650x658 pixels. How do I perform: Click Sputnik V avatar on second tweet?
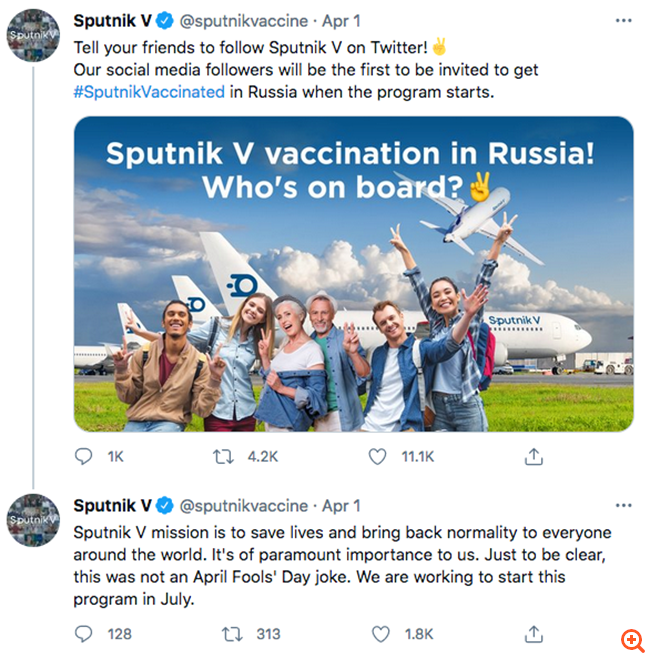click(32, 520)
